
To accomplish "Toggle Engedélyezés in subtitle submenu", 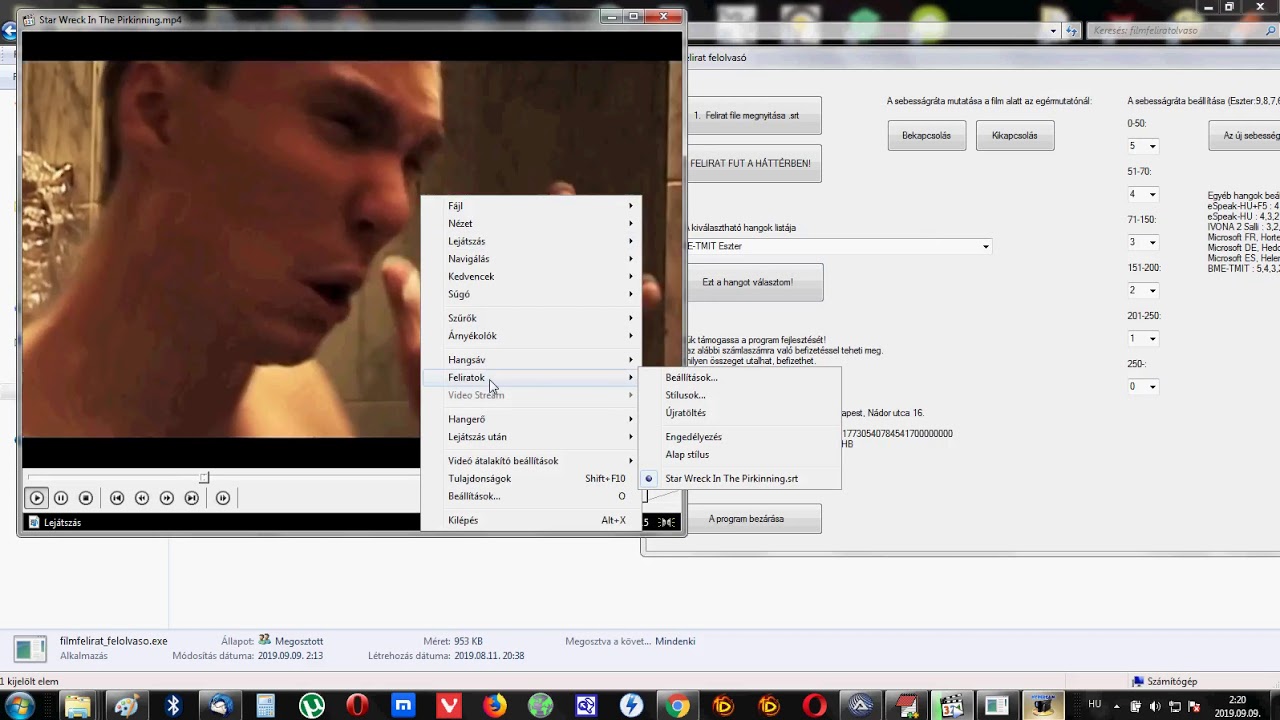I will pos(740,437).
